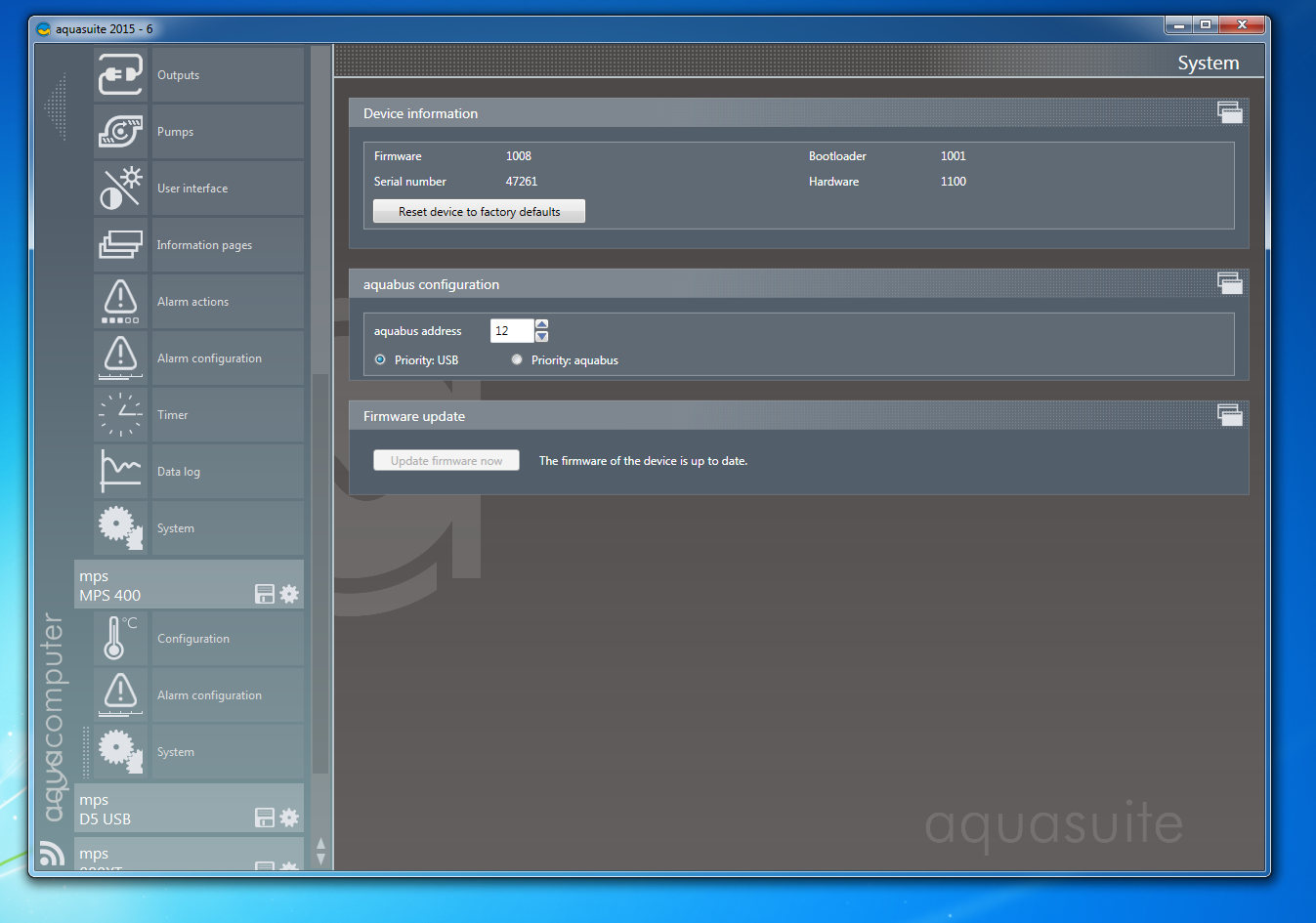Collapse the Firmware update panel
This screenshot has height=923, width=1316.
point(1229,416)
